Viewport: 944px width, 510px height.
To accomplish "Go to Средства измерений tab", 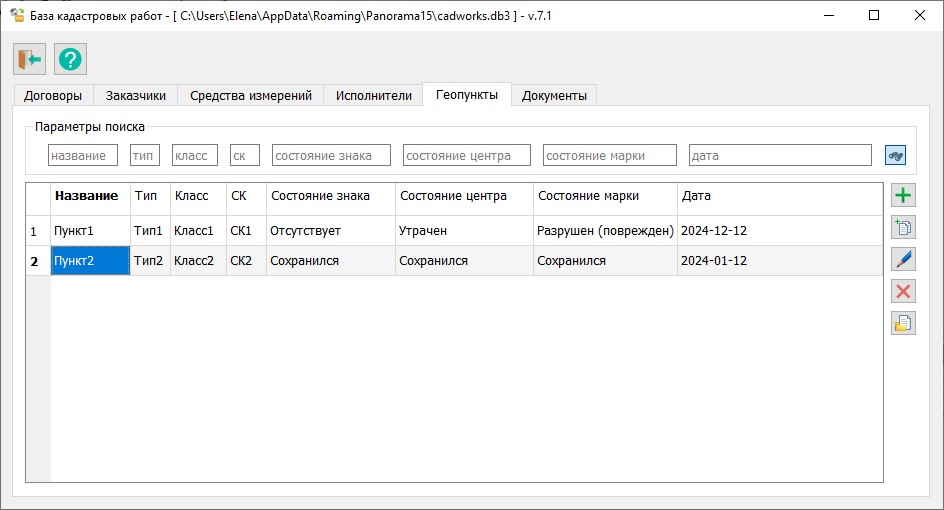I will pos(251,95).
